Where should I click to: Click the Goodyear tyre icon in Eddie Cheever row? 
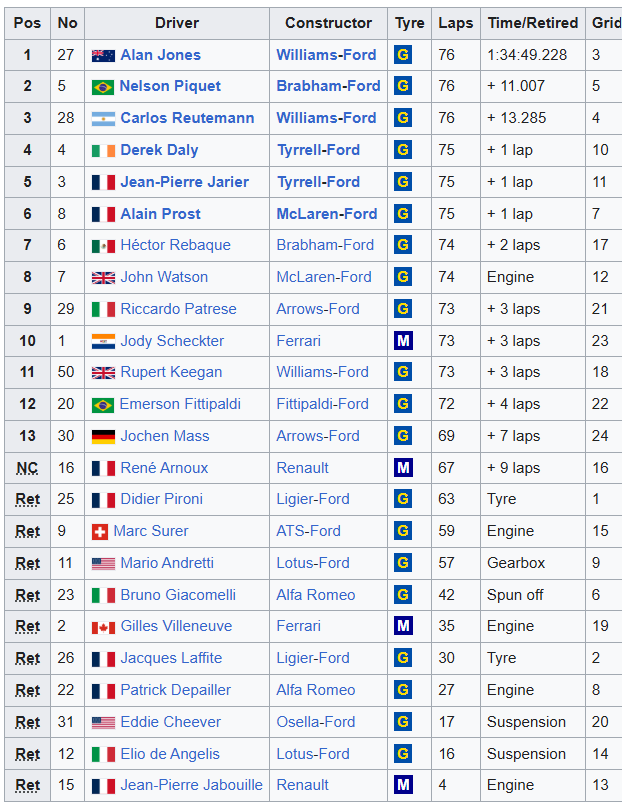point(403,722)
